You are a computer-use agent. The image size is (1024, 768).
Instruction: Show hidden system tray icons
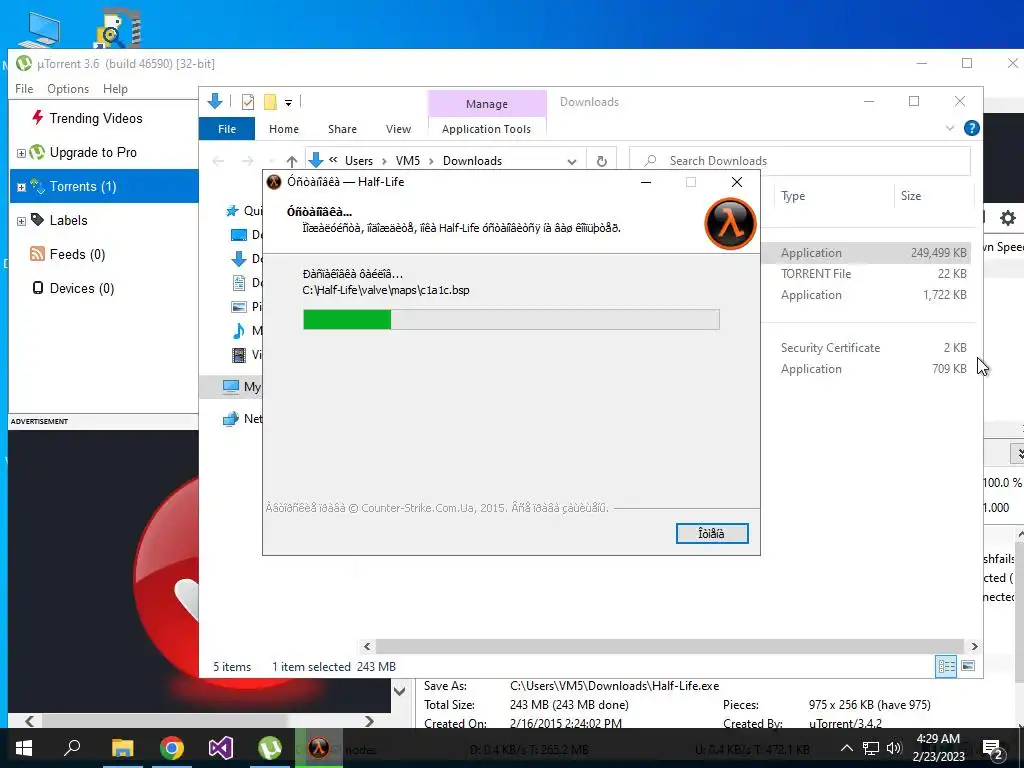coord(846,748)
